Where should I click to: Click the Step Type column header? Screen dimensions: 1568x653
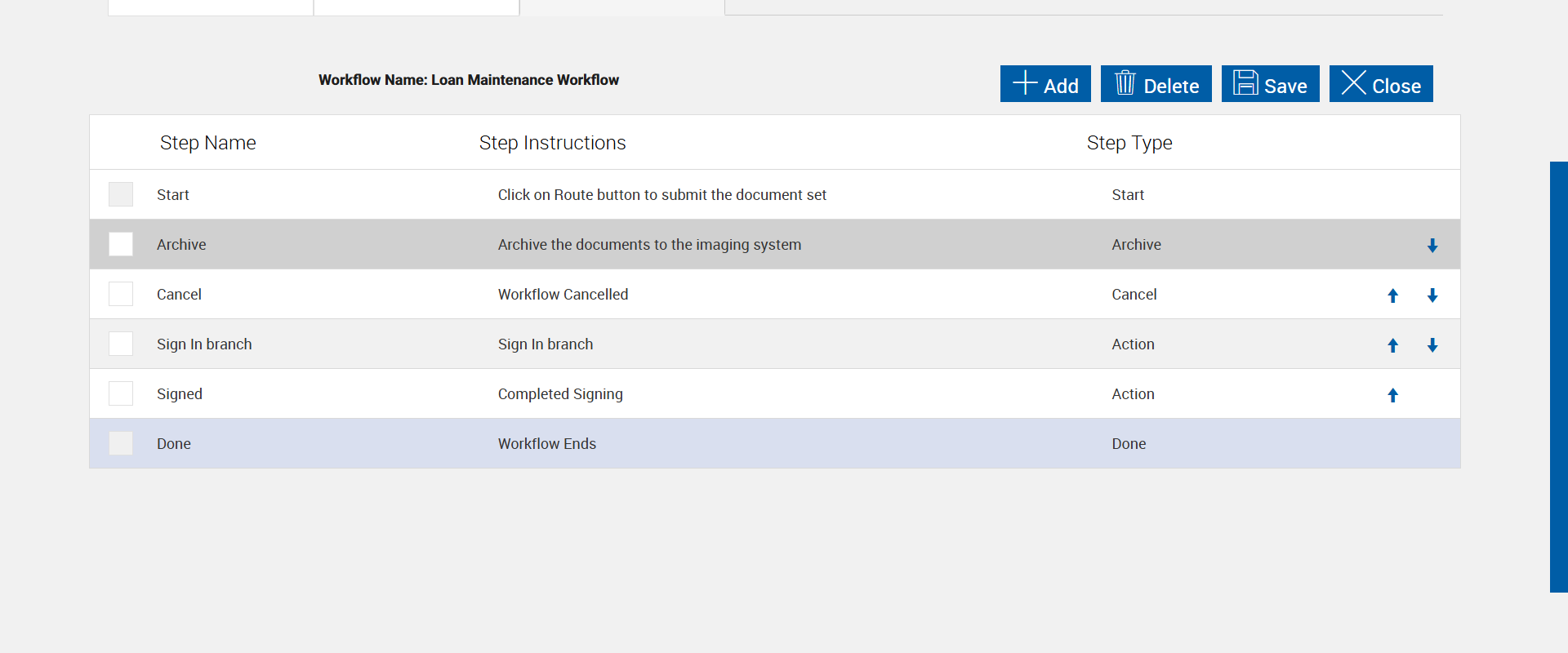pos(1129,143)
